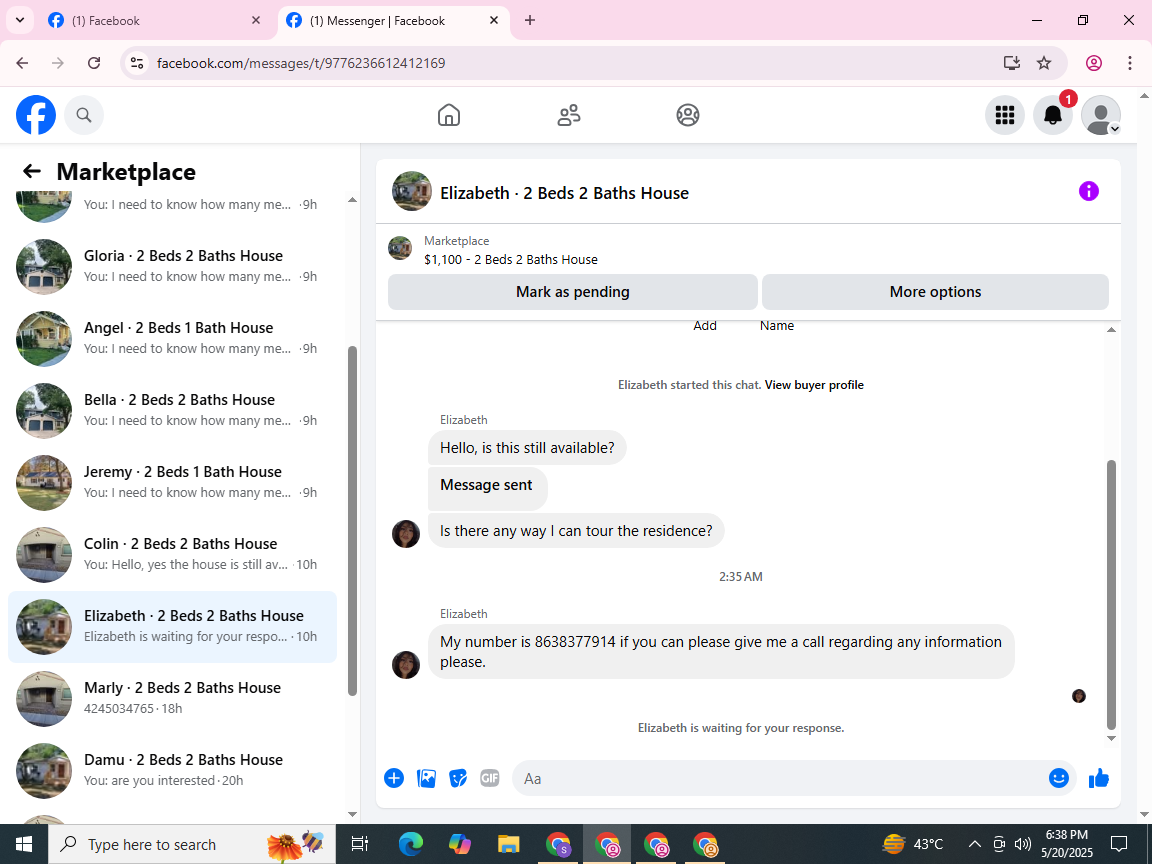Viewport: 1152px width, 864px height.
Task: Select Elizabeth 2 Beds 2 Baths House chat
Action: [x=173, y=626]
